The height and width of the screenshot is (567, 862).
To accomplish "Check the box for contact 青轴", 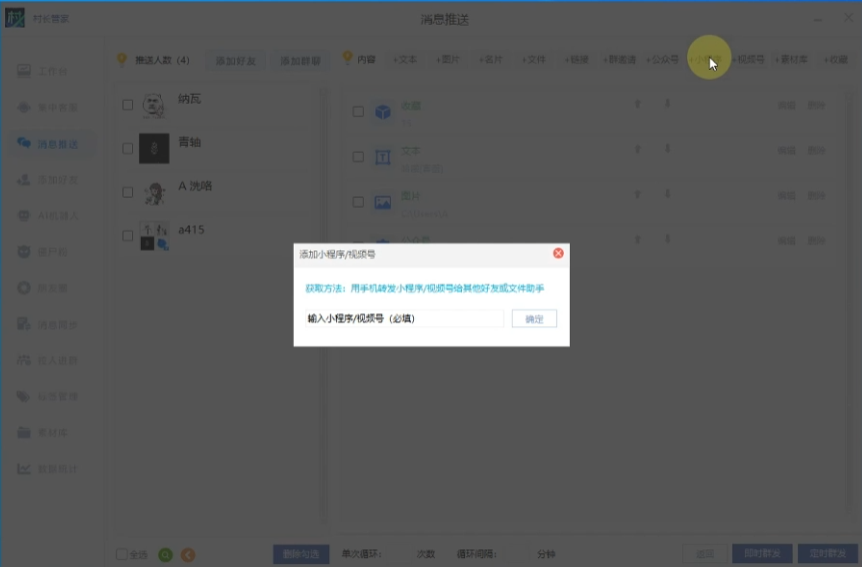I will pos(128,148).
